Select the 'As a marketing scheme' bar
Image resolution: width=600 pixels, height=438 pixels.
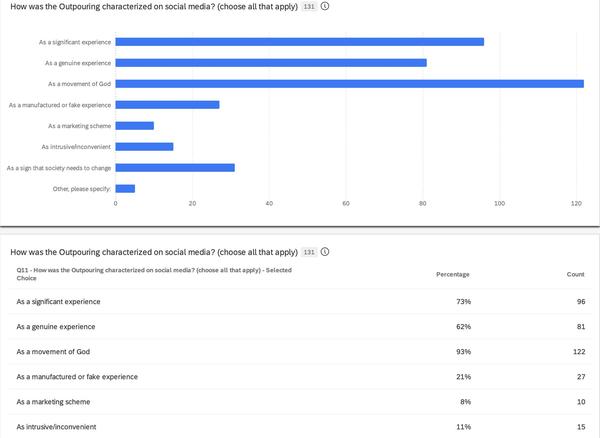pyautogui.click(x=135, y=125)
